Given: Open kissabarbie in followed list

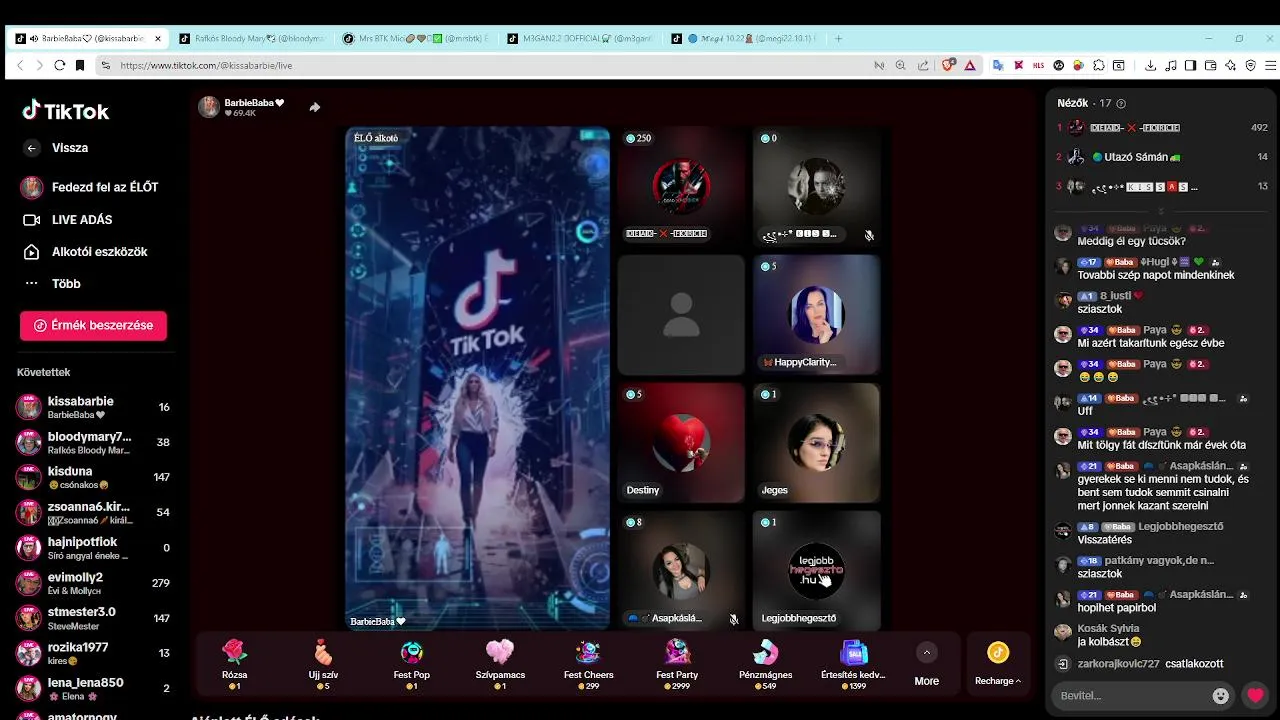Looking at the screenshot, I should (x=93, y=407).
